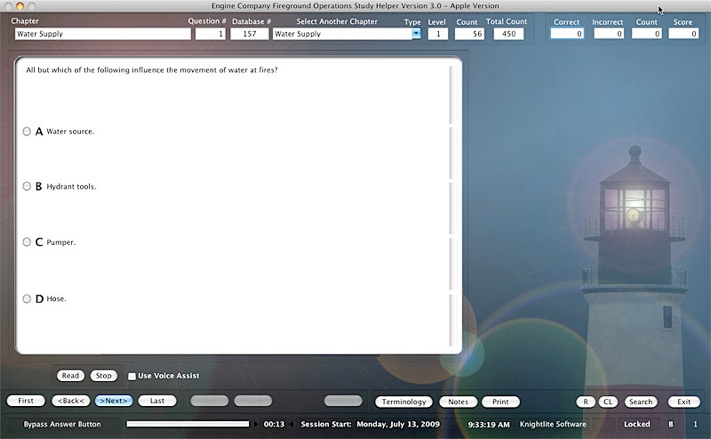Click the 'Hydrant tools.' answer text
The image size is (711, 439).
(x=71, y=186)
